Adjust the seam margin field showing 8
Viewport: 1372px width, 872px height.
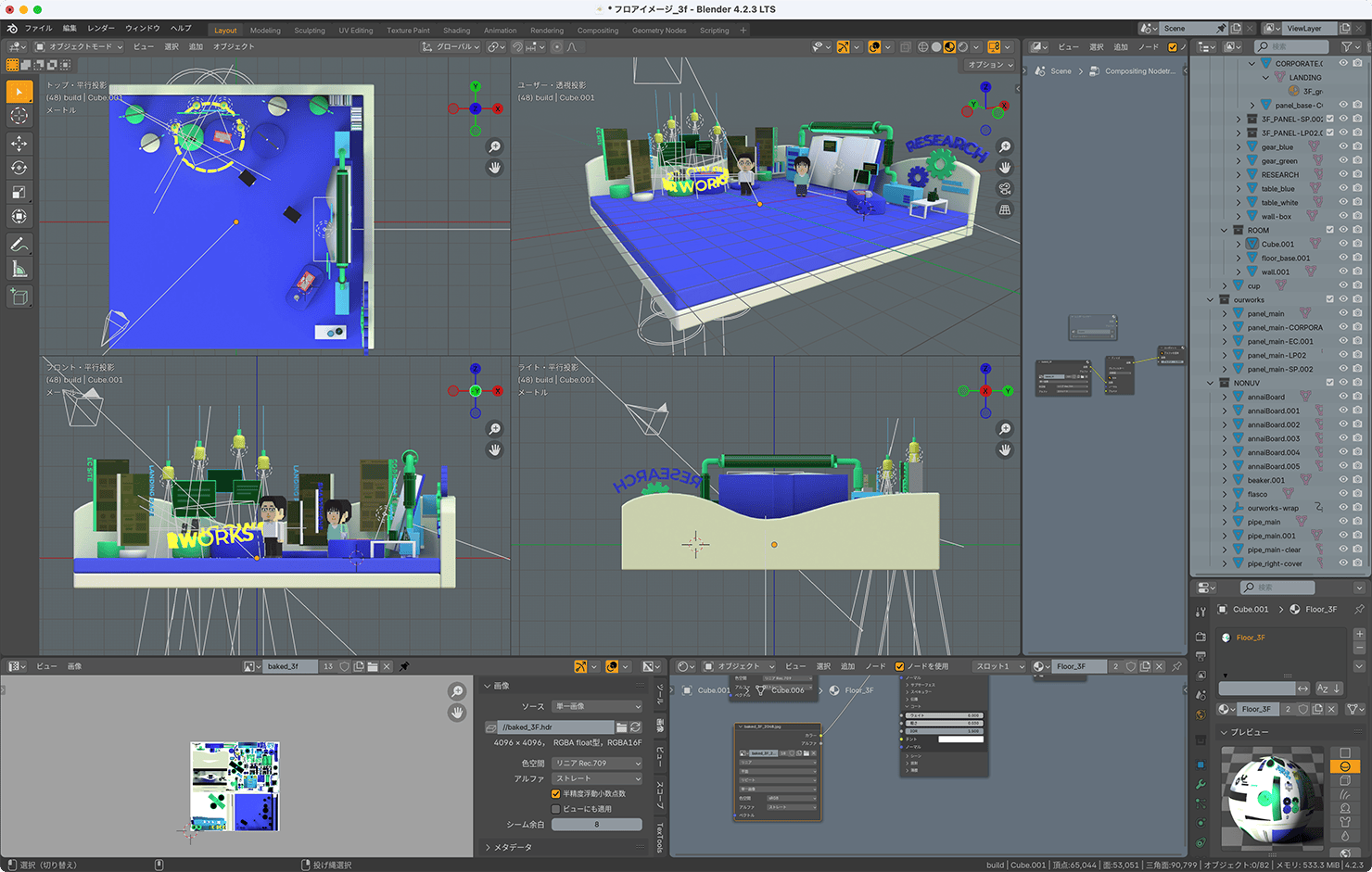(x=597, y=824)
